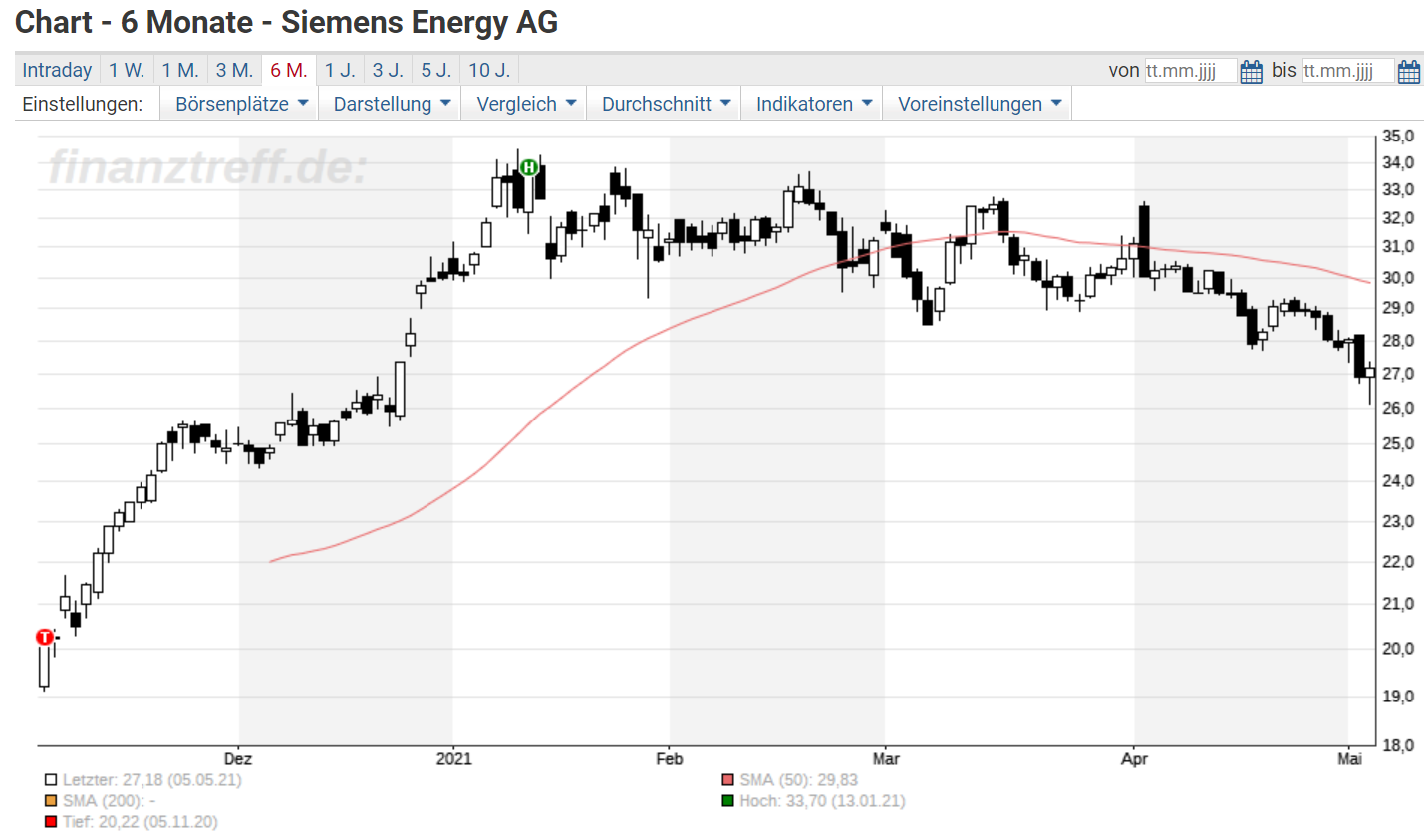
Task: Click the 'Chart - 6 Monate - Siemens Energy AG' heading
Action: (x=287, y=22)
